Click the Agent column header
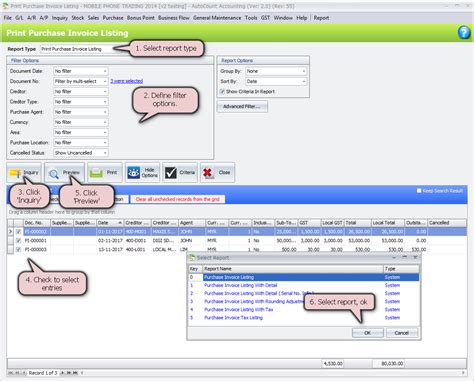 click(x=192, y=223)
